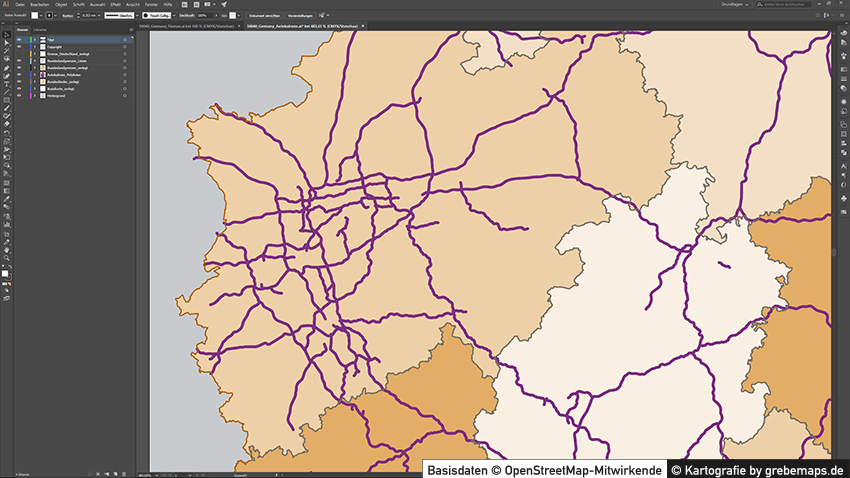Image resolution: width=850 pixels, height=478 pixels.
Task: Toggle visibility of the Hintergrund layer
Action: (19, 96)
